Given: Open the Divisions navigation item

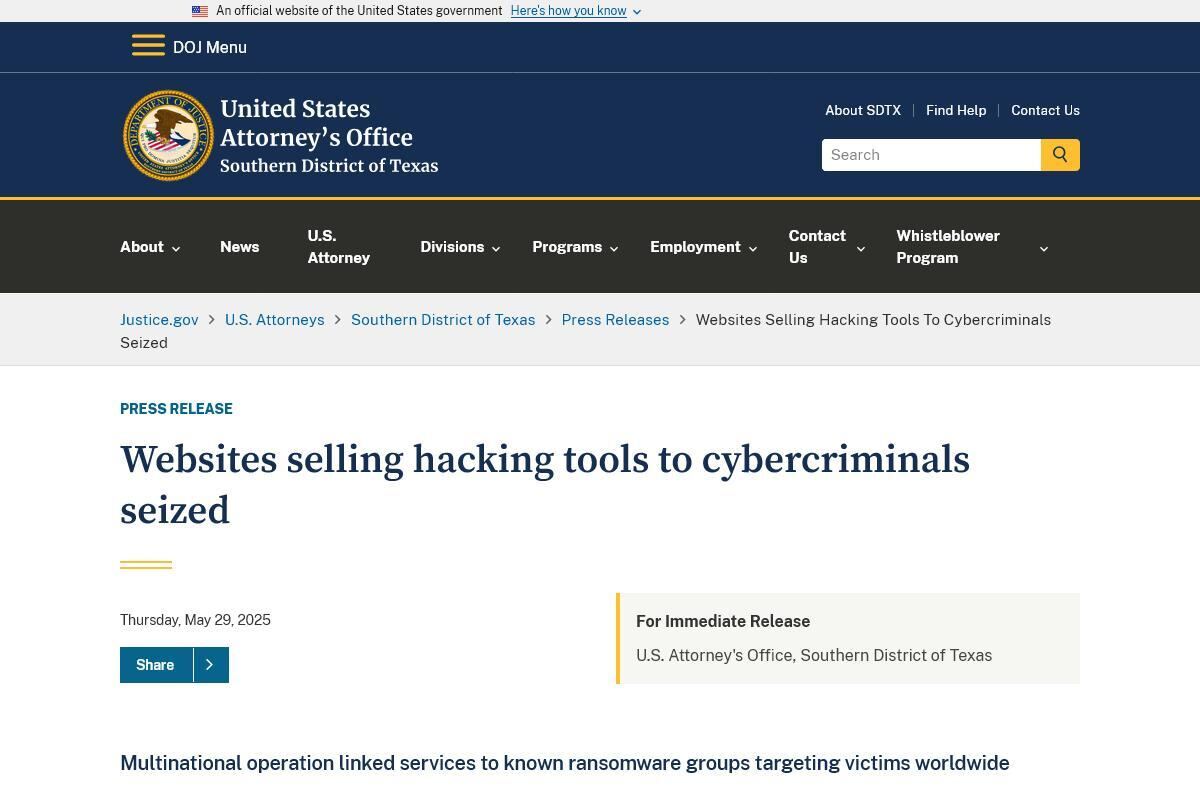Looking at the screenshot, I should tap(452, 247).
